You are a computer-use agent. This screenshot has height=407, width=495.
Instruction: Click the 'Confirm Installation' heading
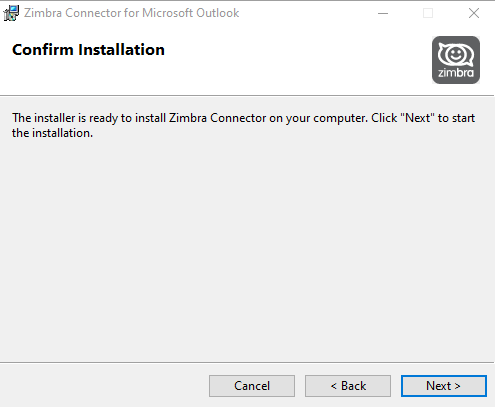(88, 50)
